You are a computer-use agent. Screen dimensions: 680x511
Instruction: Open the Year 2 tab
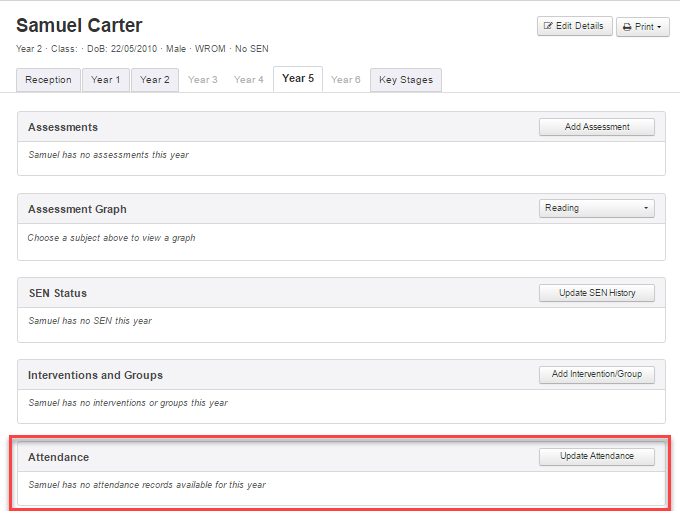(x=155, y=80)
